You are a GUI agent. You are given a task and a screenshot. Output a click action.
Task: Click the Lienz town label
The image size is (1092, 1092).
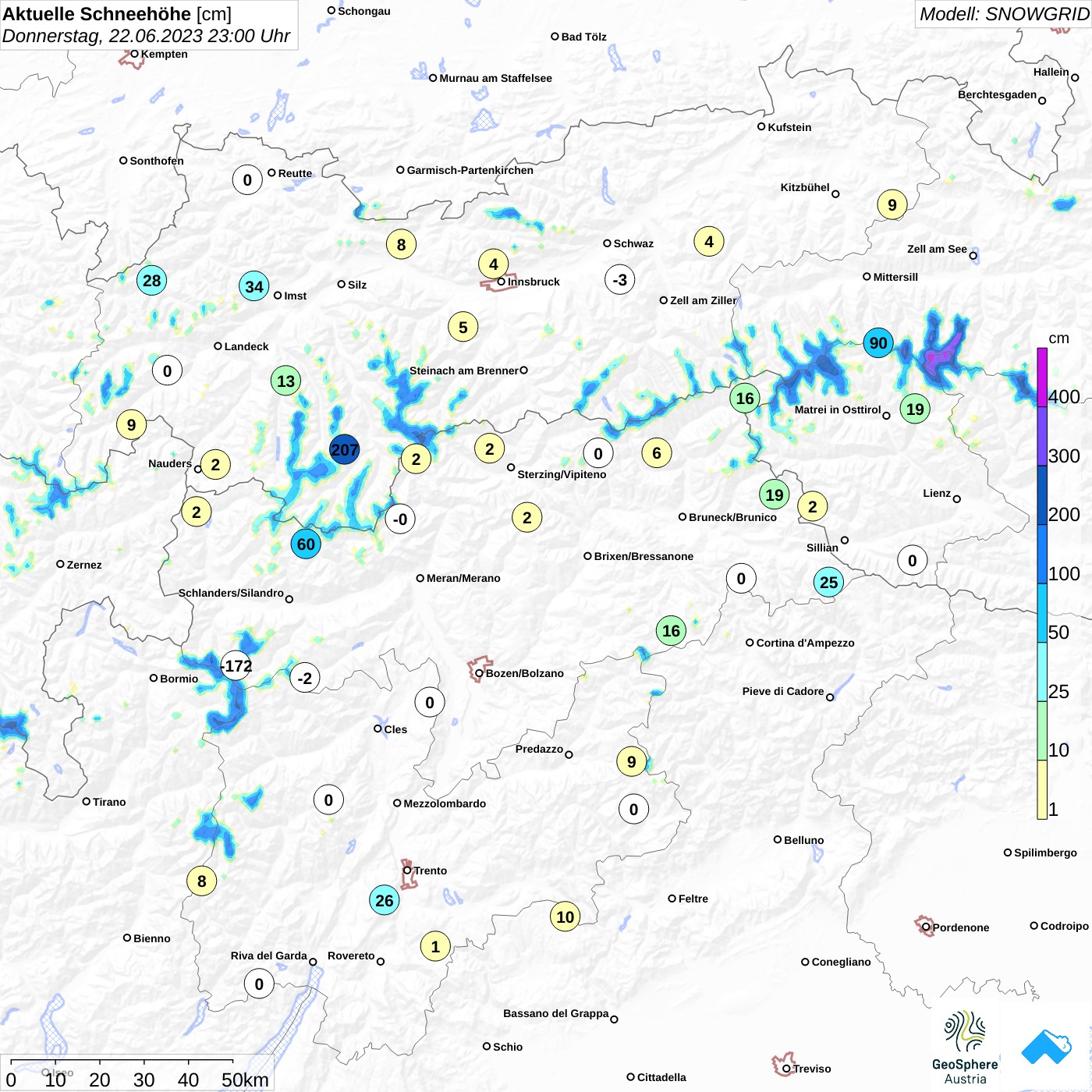click(937, 493)
